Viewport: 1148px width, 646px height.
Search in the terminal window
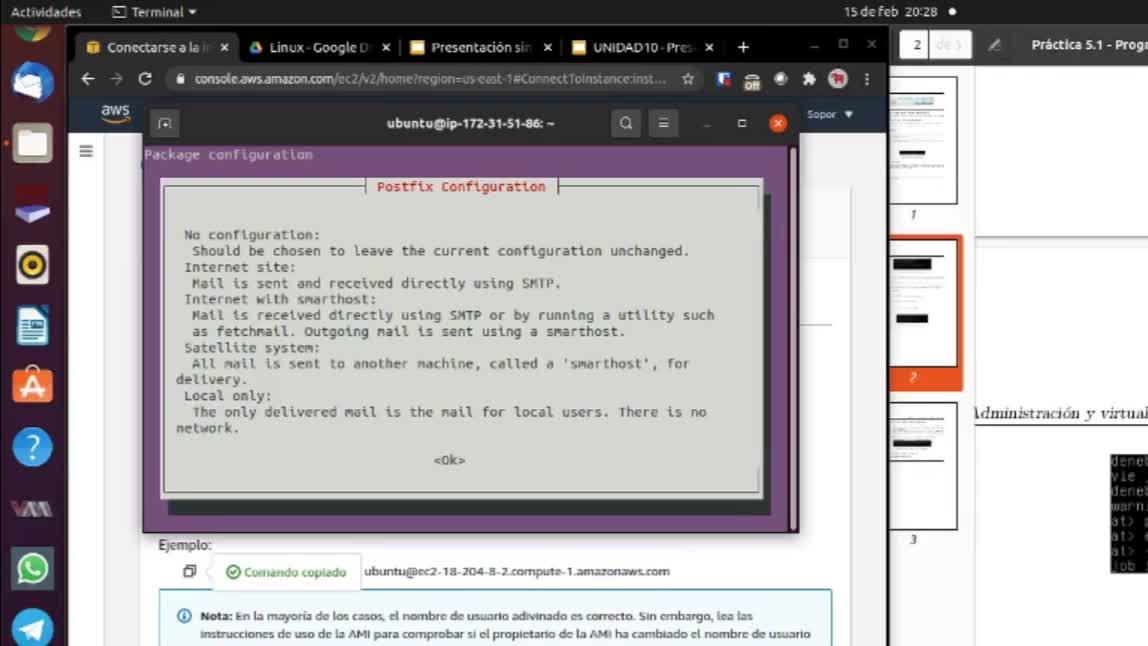click(626, 123)
